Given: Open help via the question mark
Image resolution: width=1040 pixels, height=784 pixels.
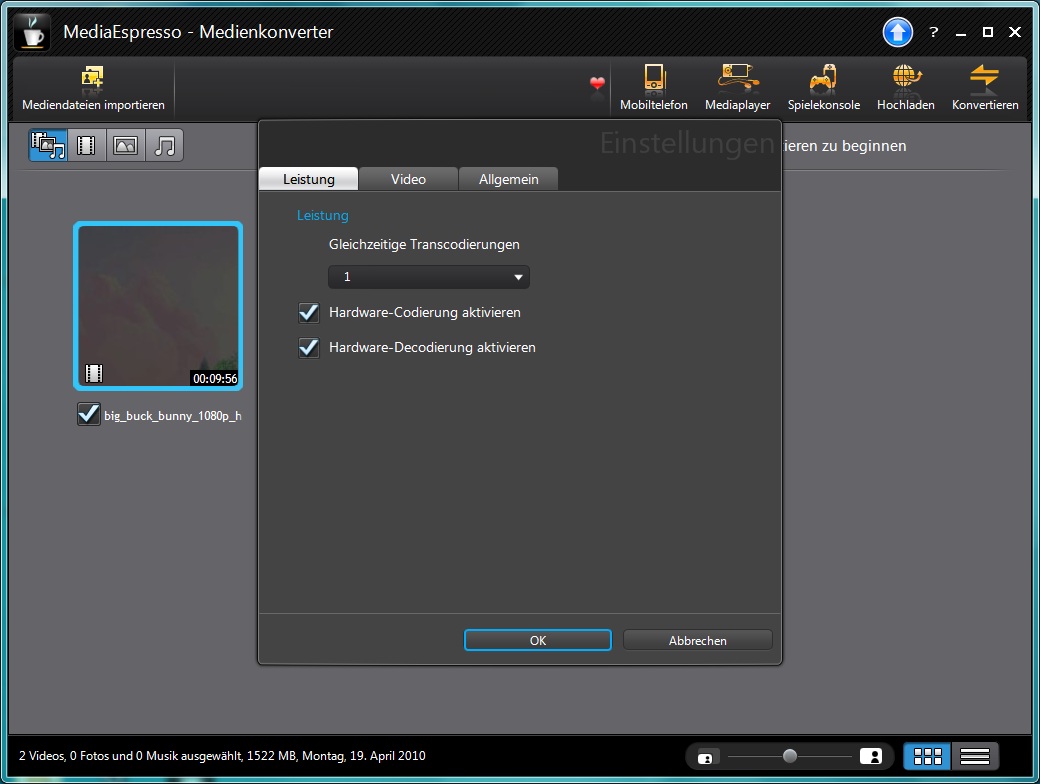Looking at the screenshot, I should (934, 32).
